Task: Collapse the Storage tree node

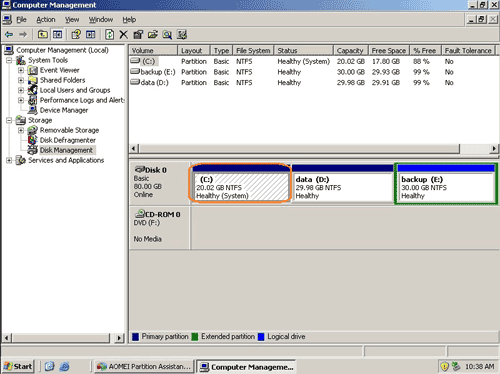Action: click(9, 120)
